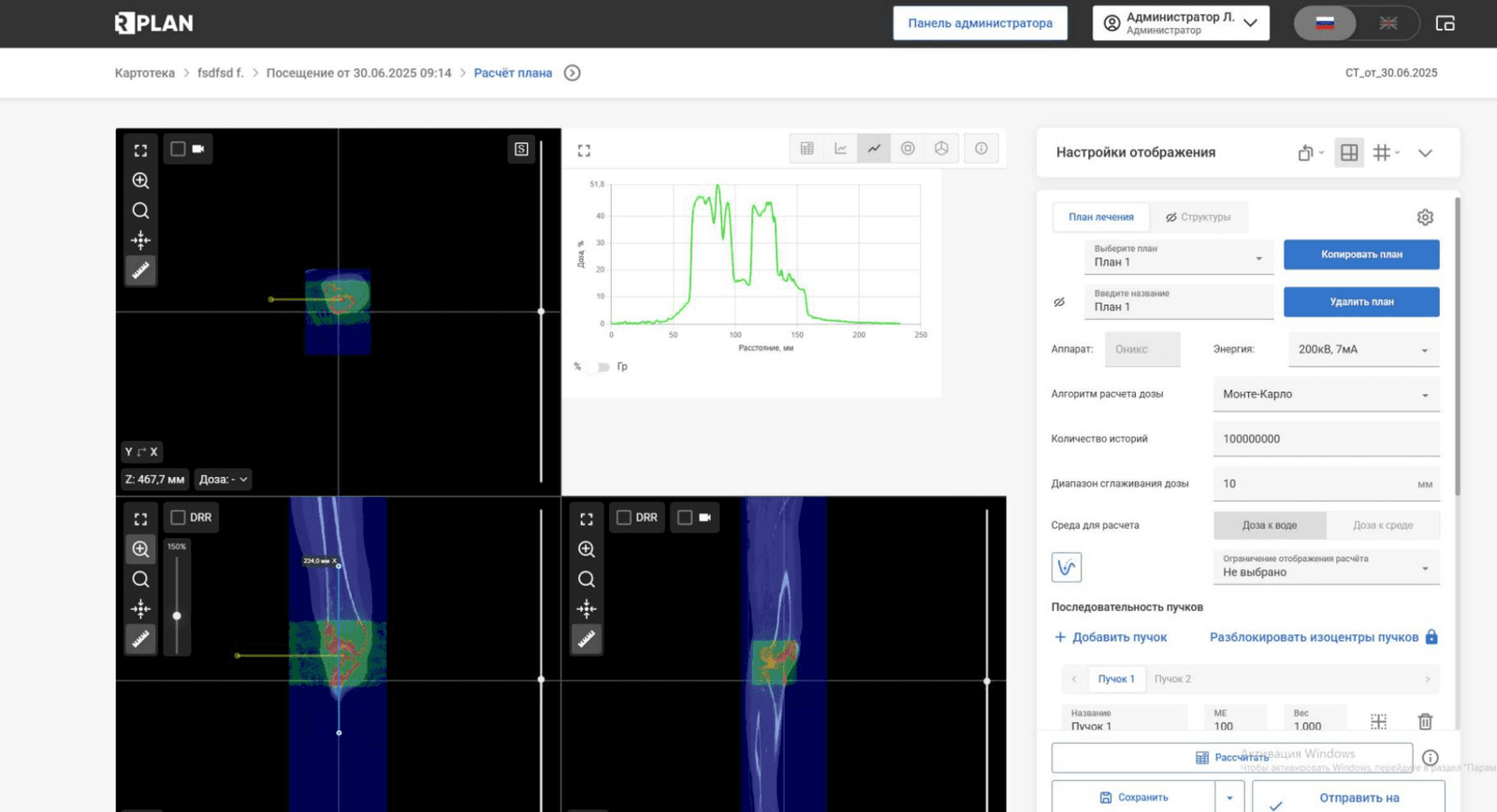
Task: Click Добавить пучок link
Action: pos(1111,637)
